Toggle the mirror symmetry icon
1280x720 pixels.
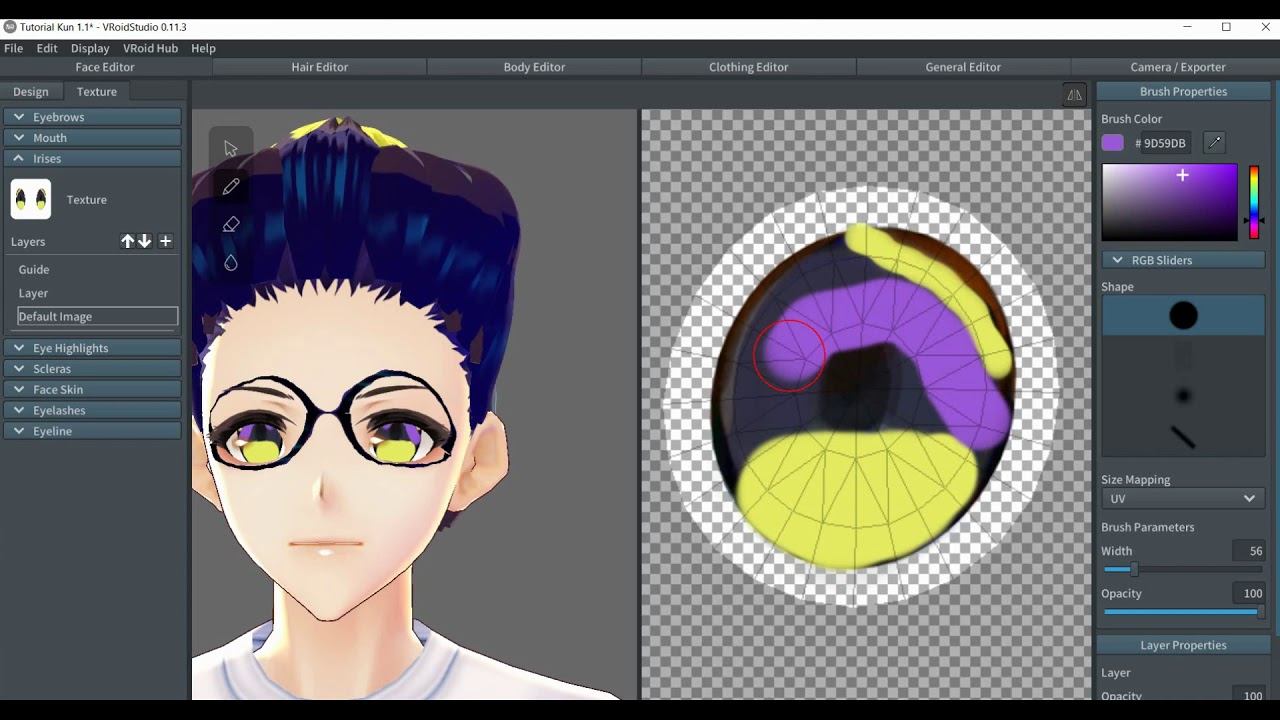coord(1074,95)
